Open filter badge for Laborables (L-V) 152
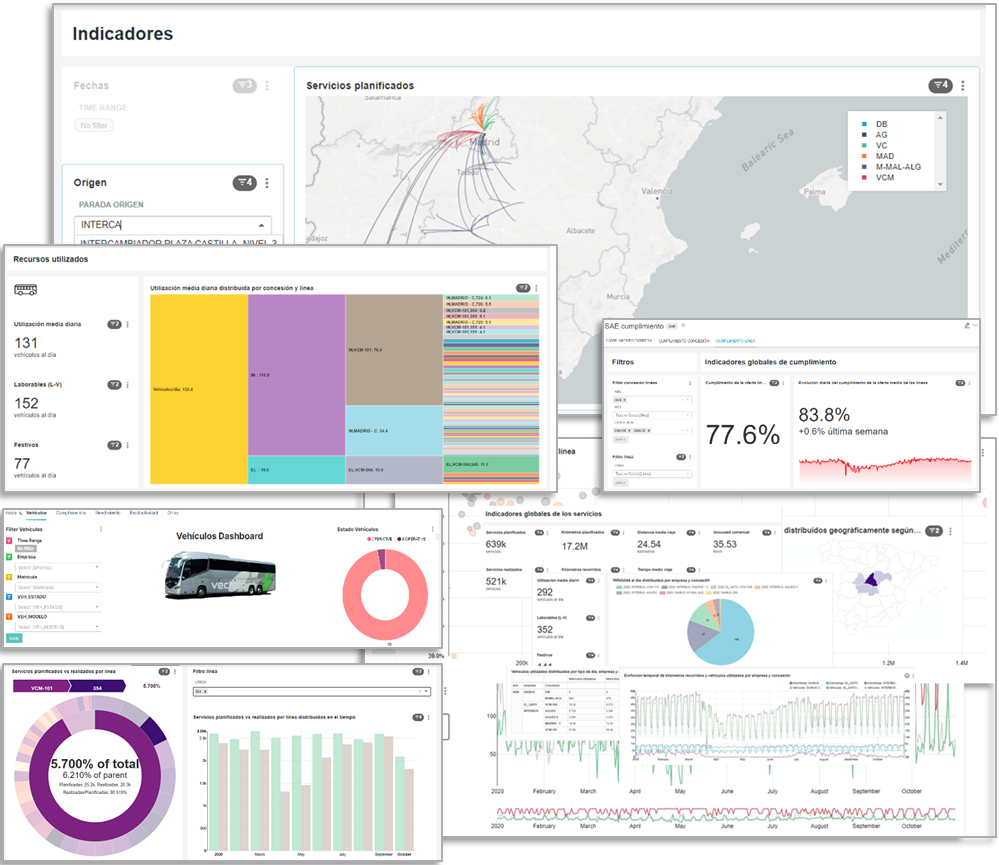Screen dimensions: 999x865 114,385
